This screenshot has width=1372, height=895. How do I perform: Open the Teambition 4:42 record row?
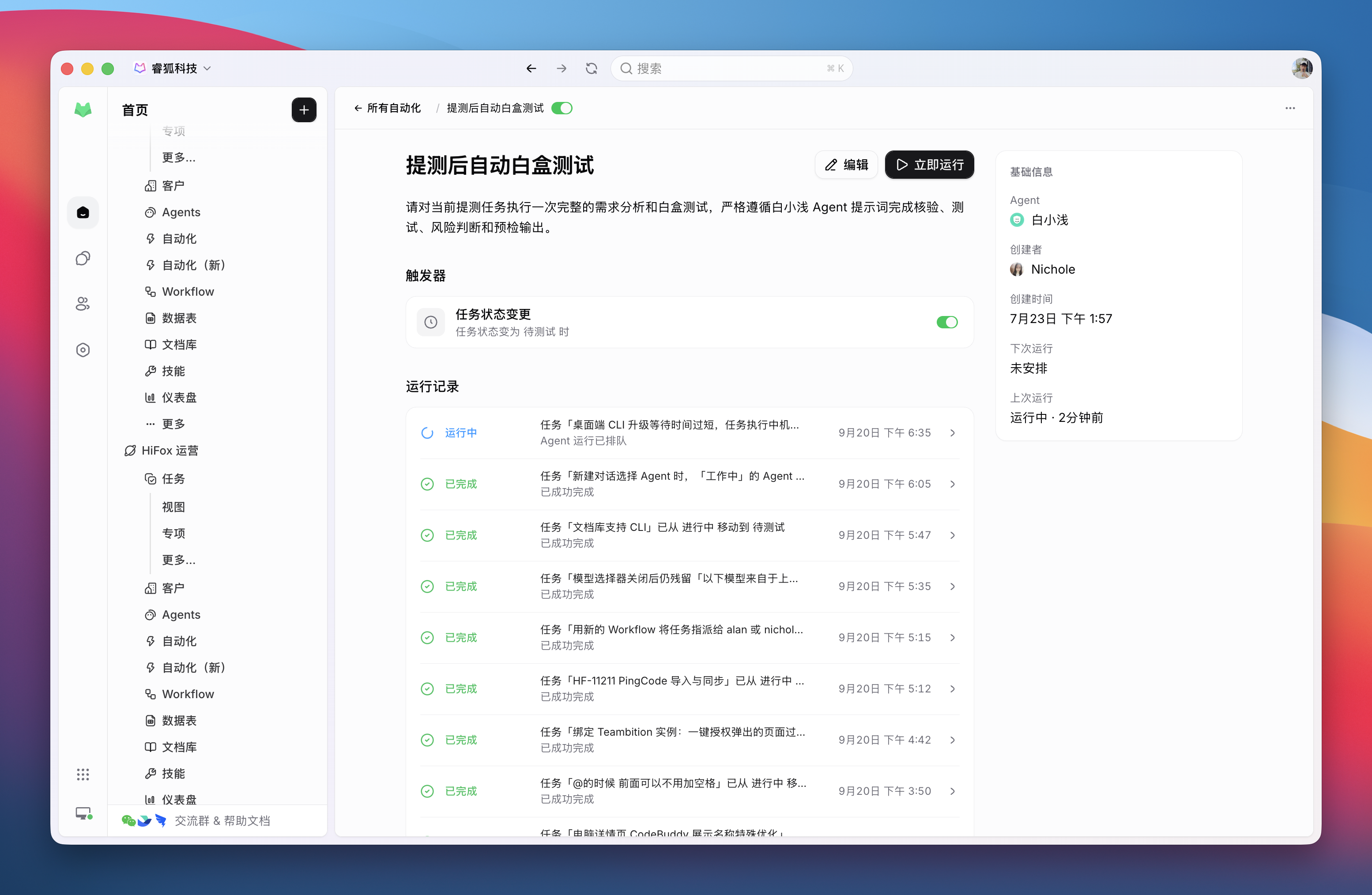pyautogui.click(x=690, y=740)
